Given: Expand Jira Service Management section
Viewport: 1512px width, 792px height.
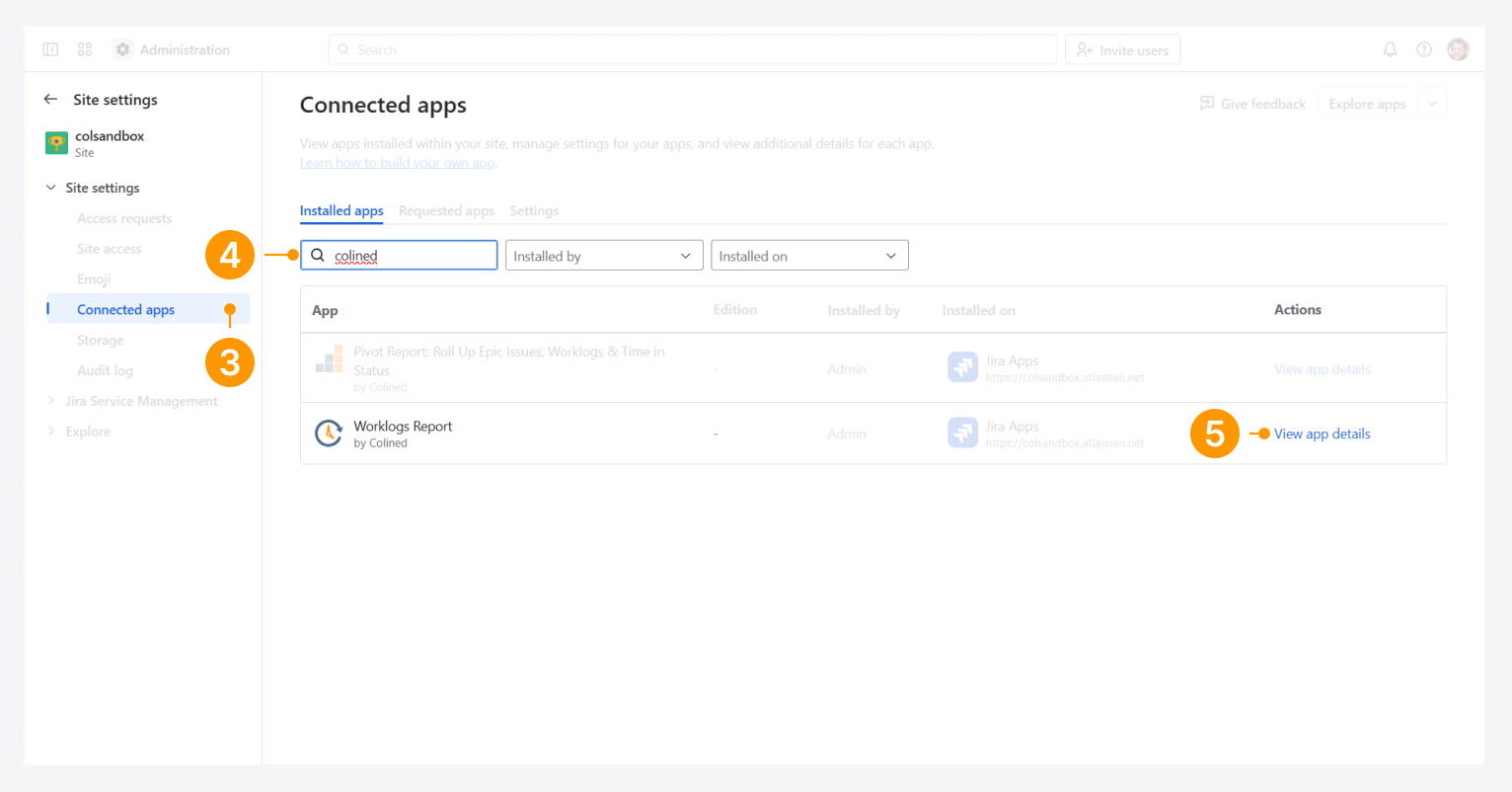Looking at the screenshot, I should tap(50, 401).
